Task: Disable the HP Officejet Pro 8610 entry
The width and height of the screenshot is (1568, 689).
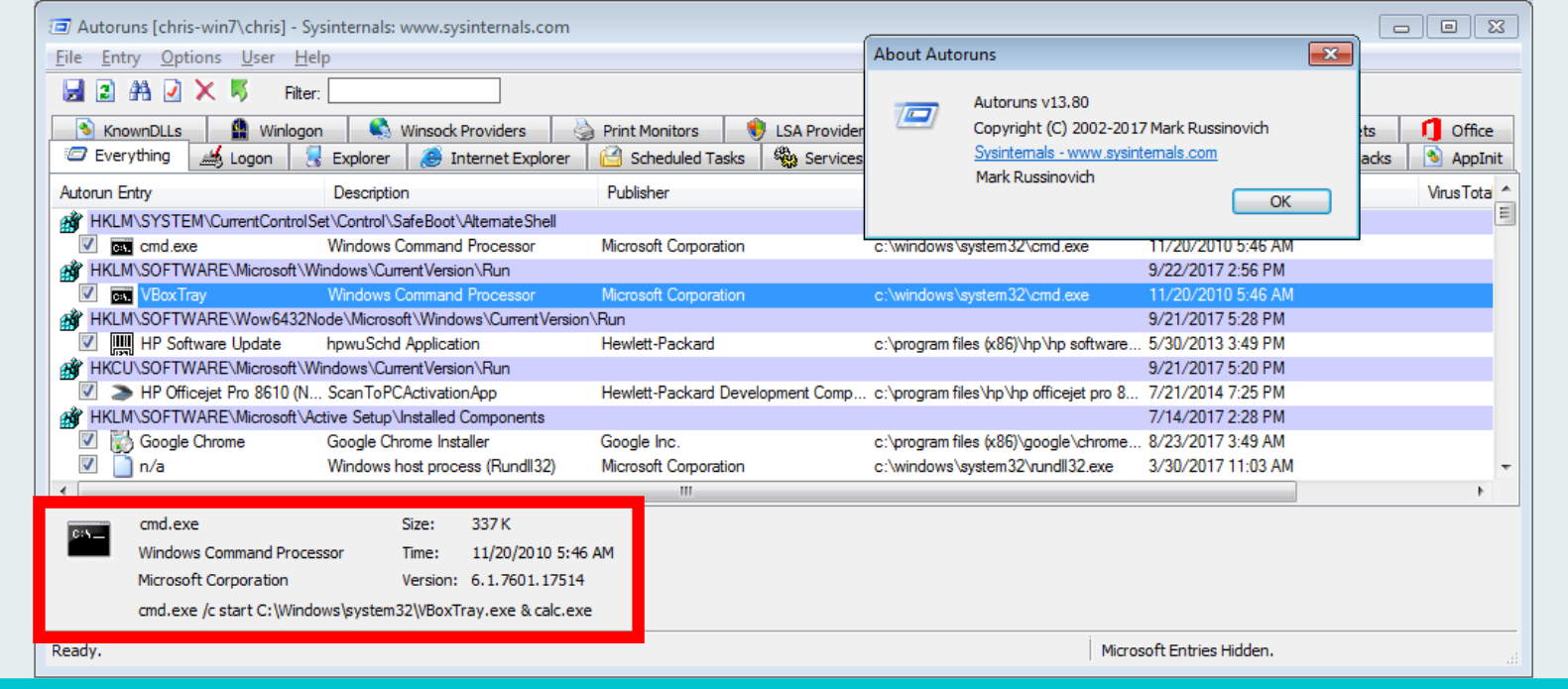Action: (x=88, y=393)
